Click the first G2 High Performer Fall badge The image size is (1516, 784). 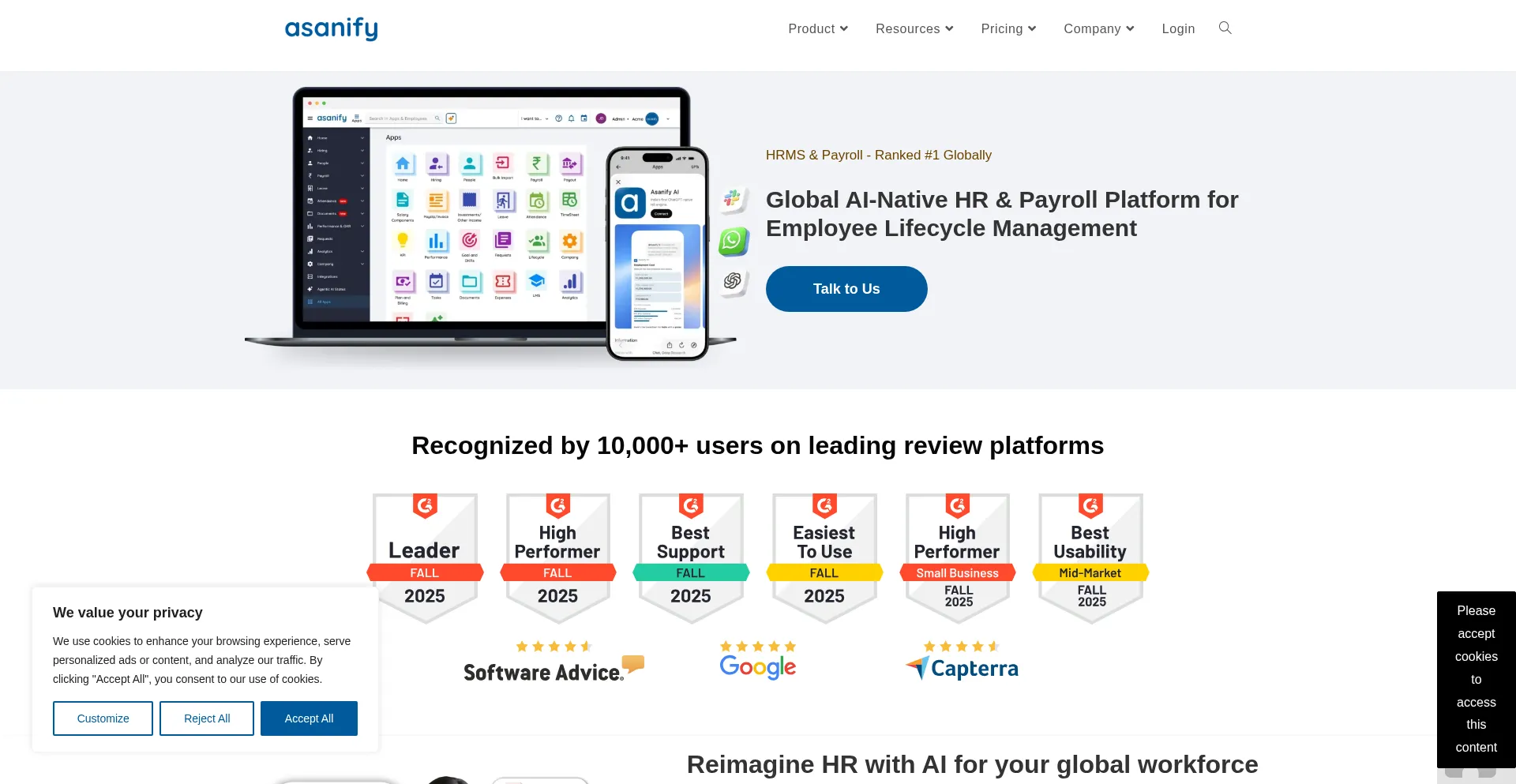[557, 558]
